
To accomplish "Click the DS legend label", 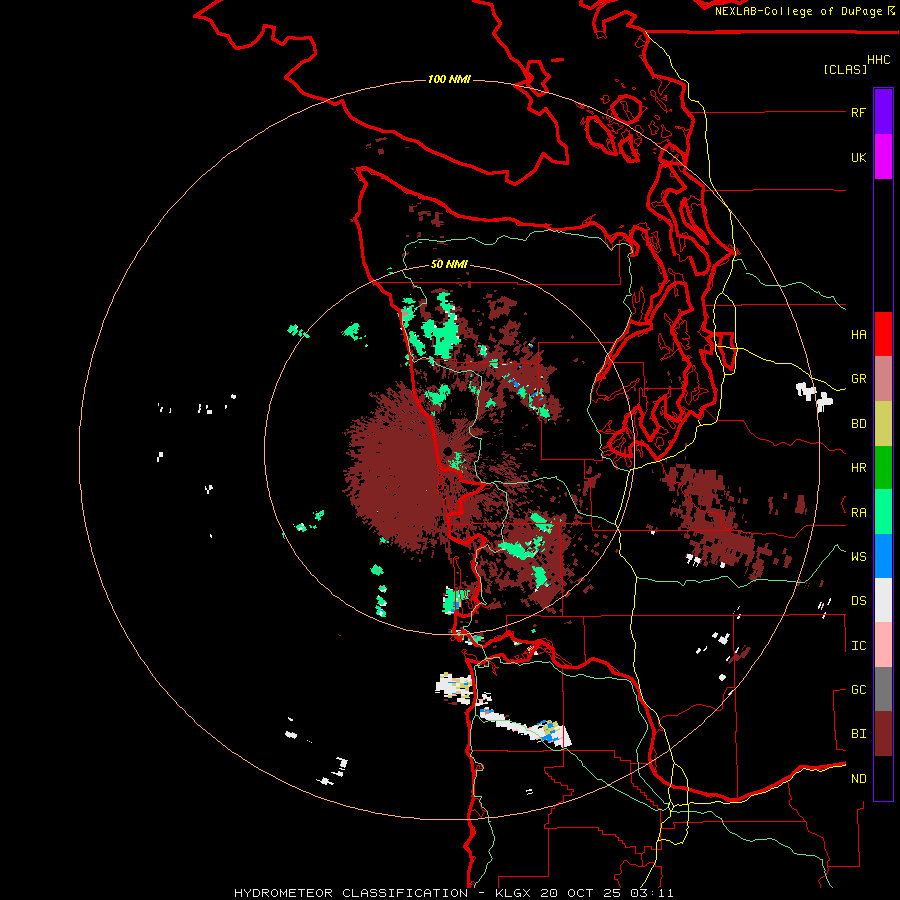I will [858, 600].
